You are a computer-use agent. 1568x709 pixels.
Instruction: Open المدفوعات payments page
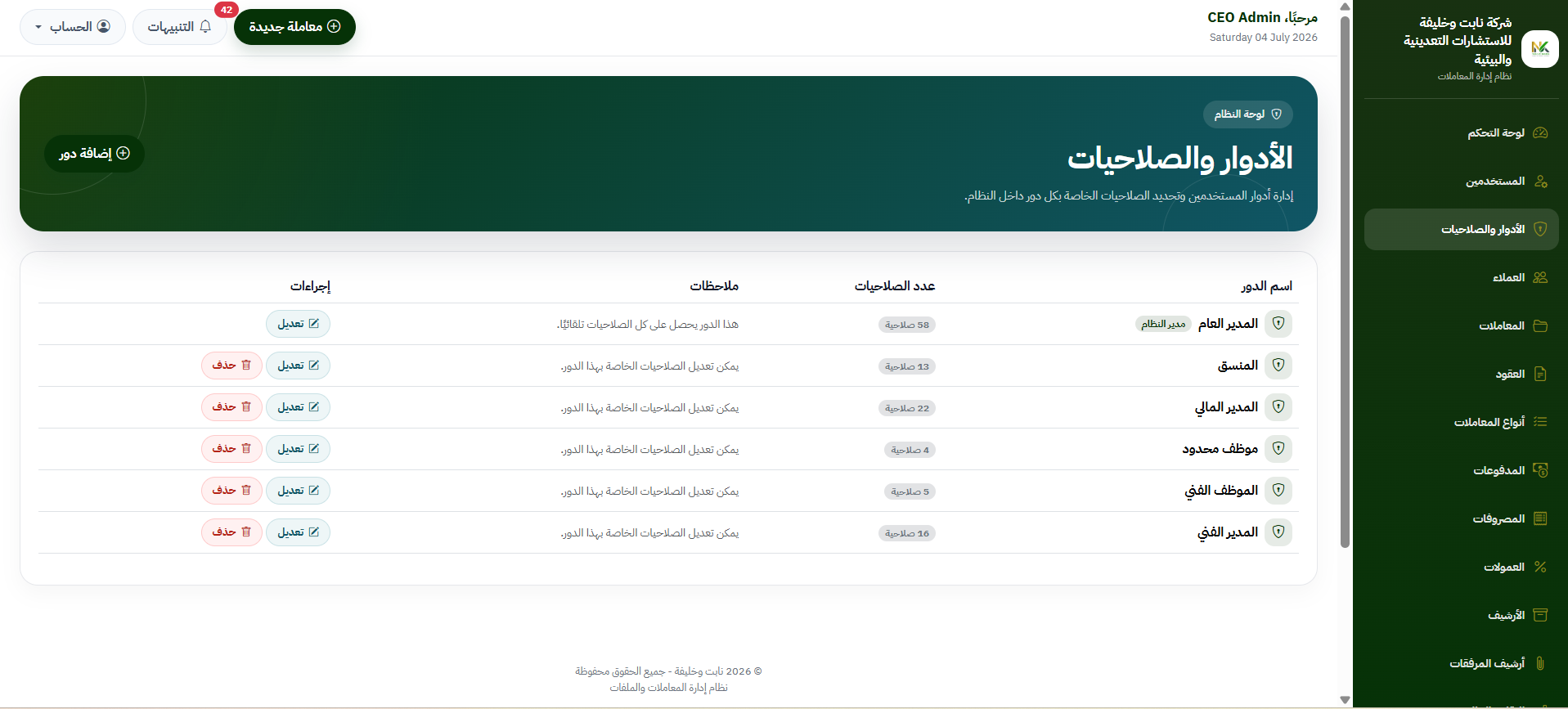(x=1461, y=471)
